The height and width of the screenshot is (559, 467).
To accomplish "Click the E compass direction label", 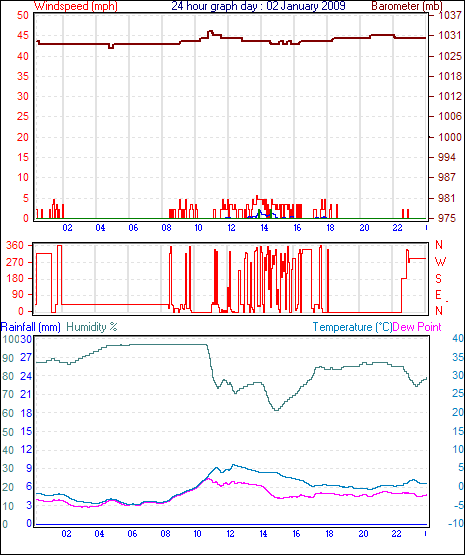I will click(438, 295).
